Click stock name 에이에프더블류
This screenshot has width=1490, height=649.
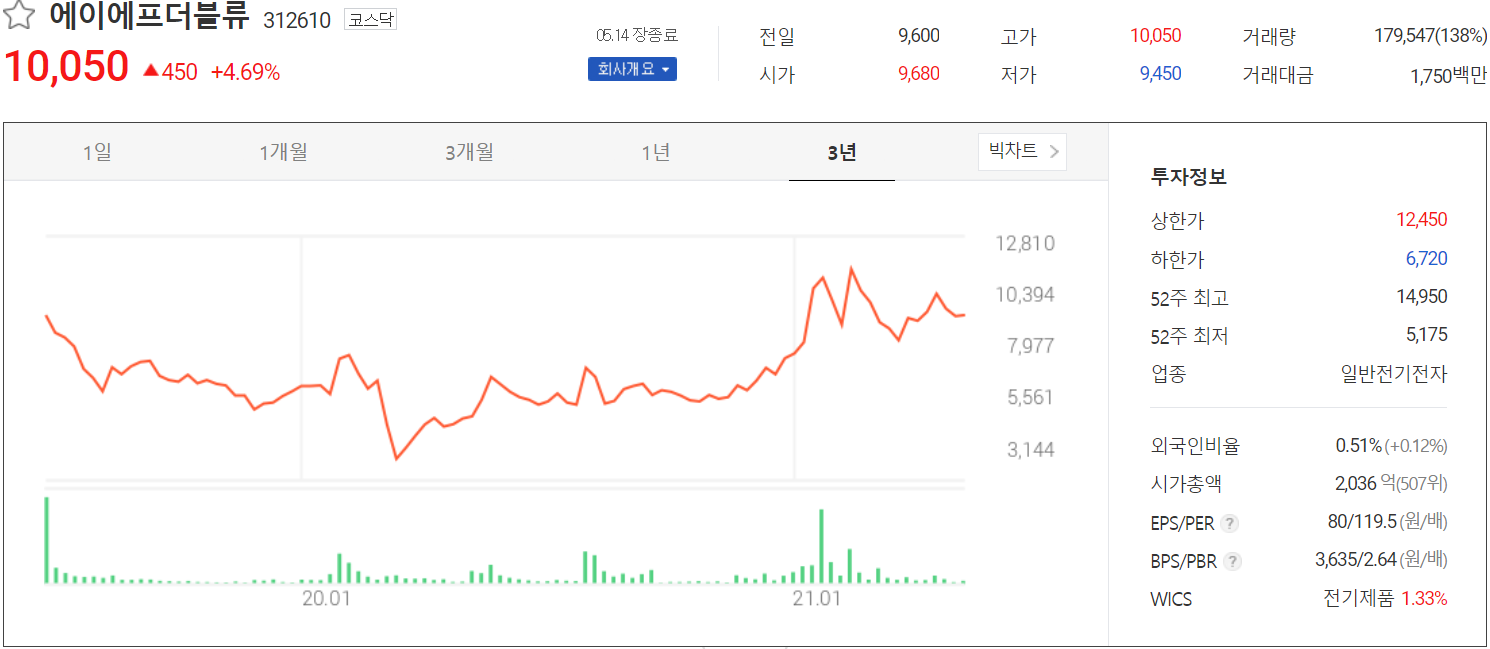coord(150,17)
